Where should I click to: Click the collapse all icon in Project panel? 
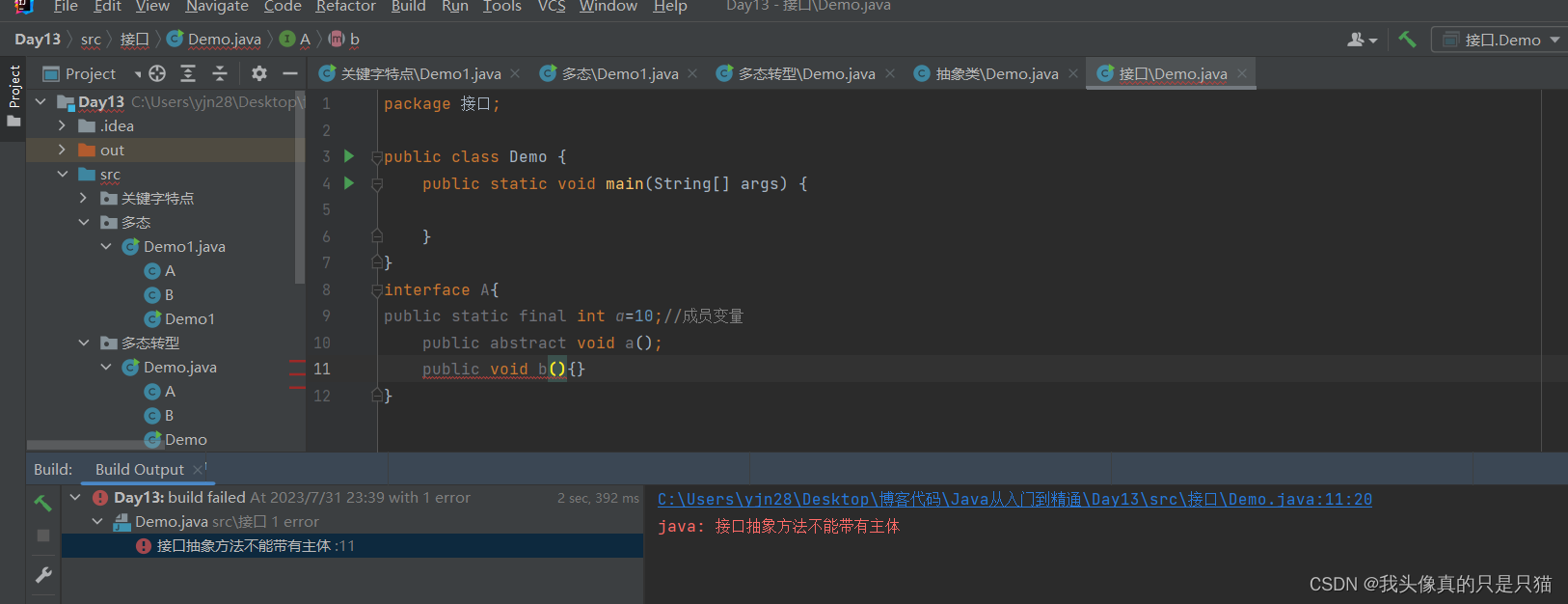tap(220, 73)
